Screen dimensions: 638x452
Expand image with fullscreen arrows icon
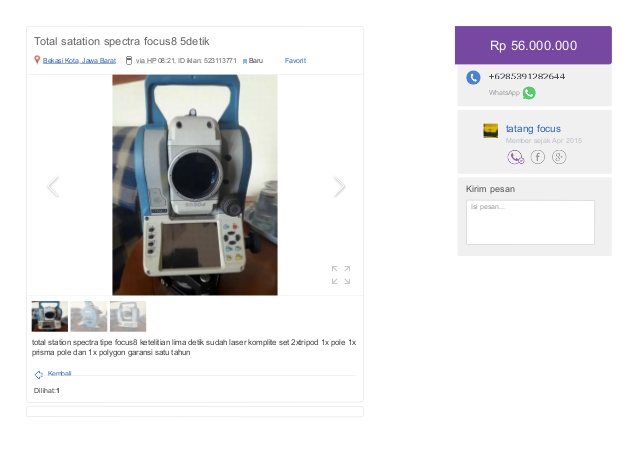point(341,275)
